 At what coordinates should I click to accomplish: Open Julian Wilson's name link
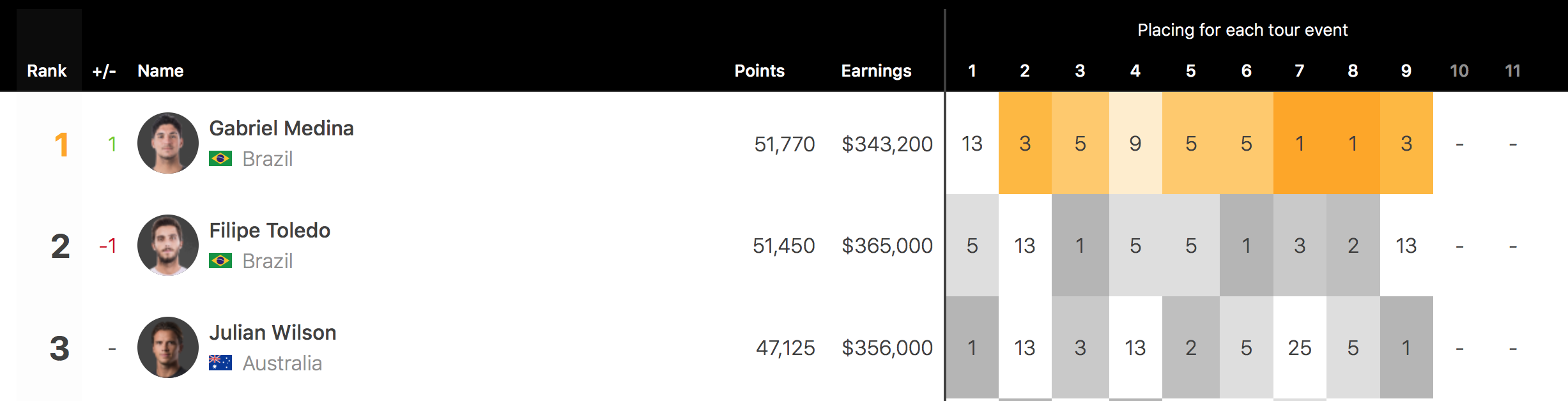pos(273,333)
